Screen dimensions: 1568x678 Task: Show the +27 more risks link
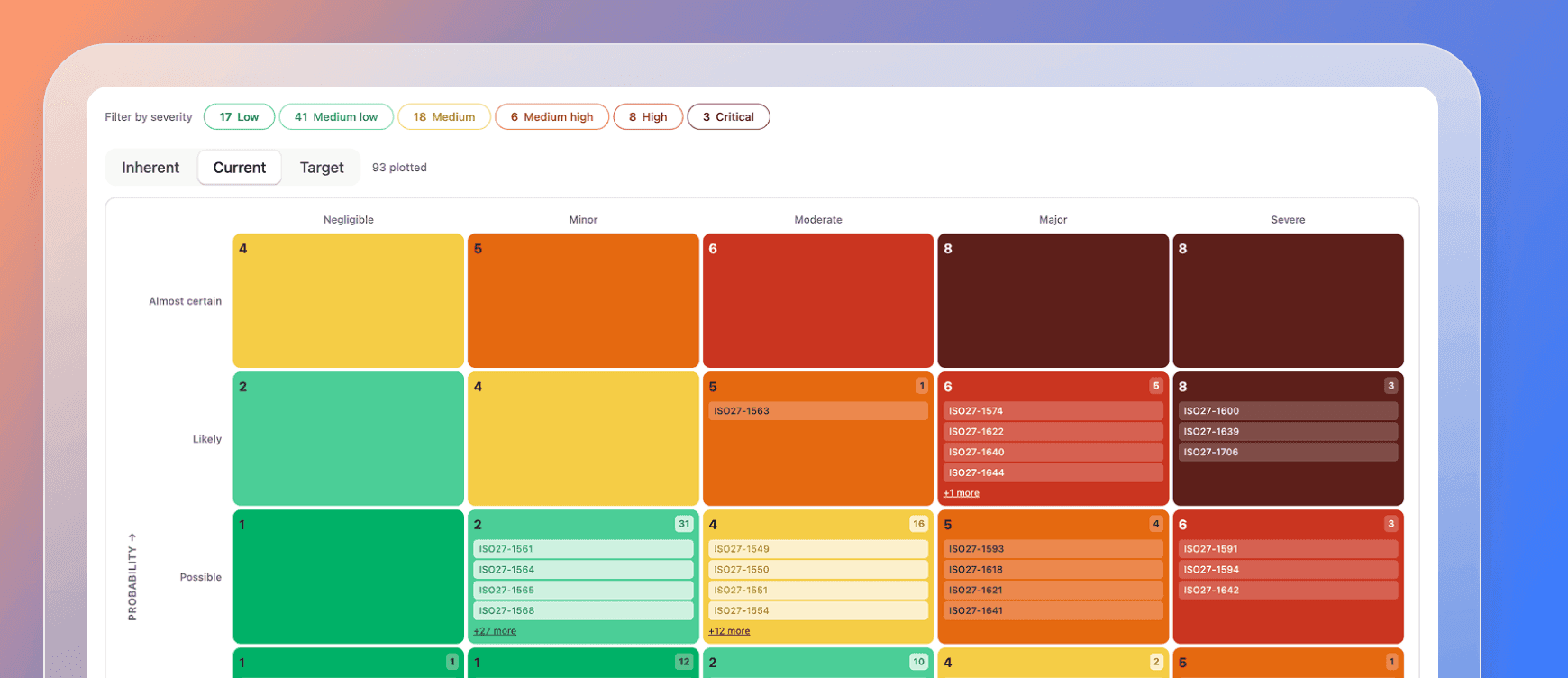coord(495,631)
